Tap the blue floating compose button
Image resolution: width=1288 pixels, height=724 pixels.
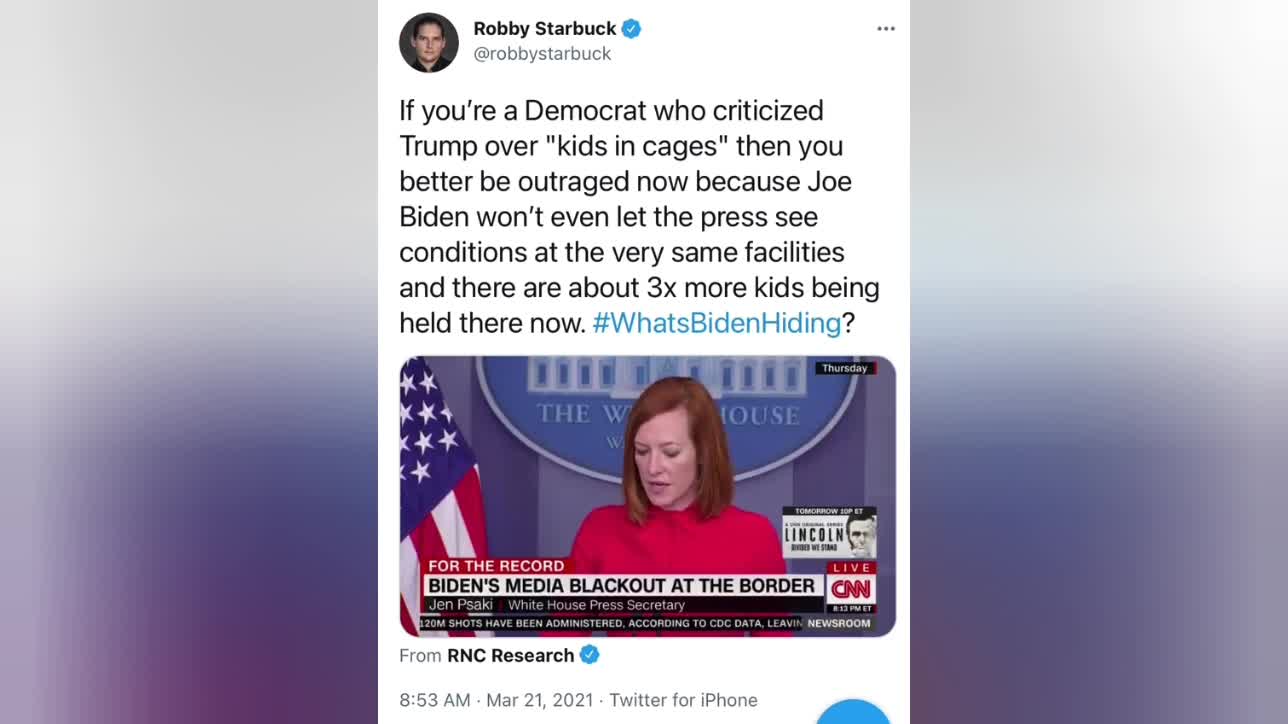853,712
